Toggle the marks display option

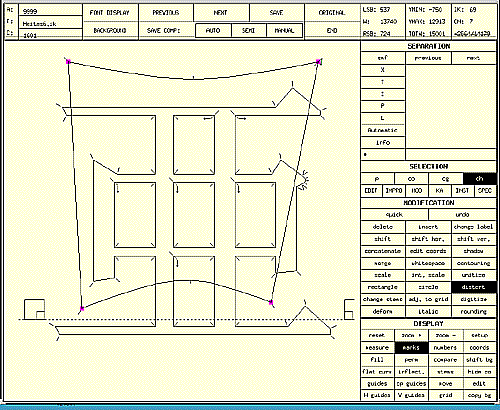[x=411, y=348]
